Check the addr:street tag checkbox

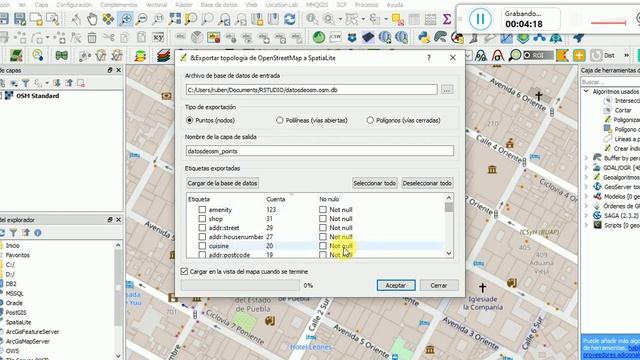tap(202, 228)
